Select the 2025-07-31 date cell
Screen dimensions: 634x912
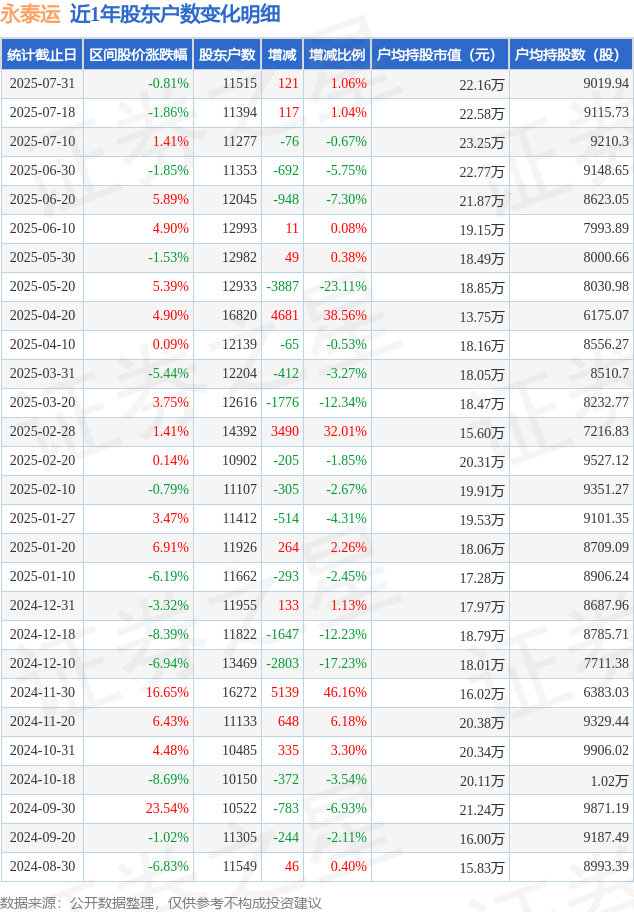42,84
